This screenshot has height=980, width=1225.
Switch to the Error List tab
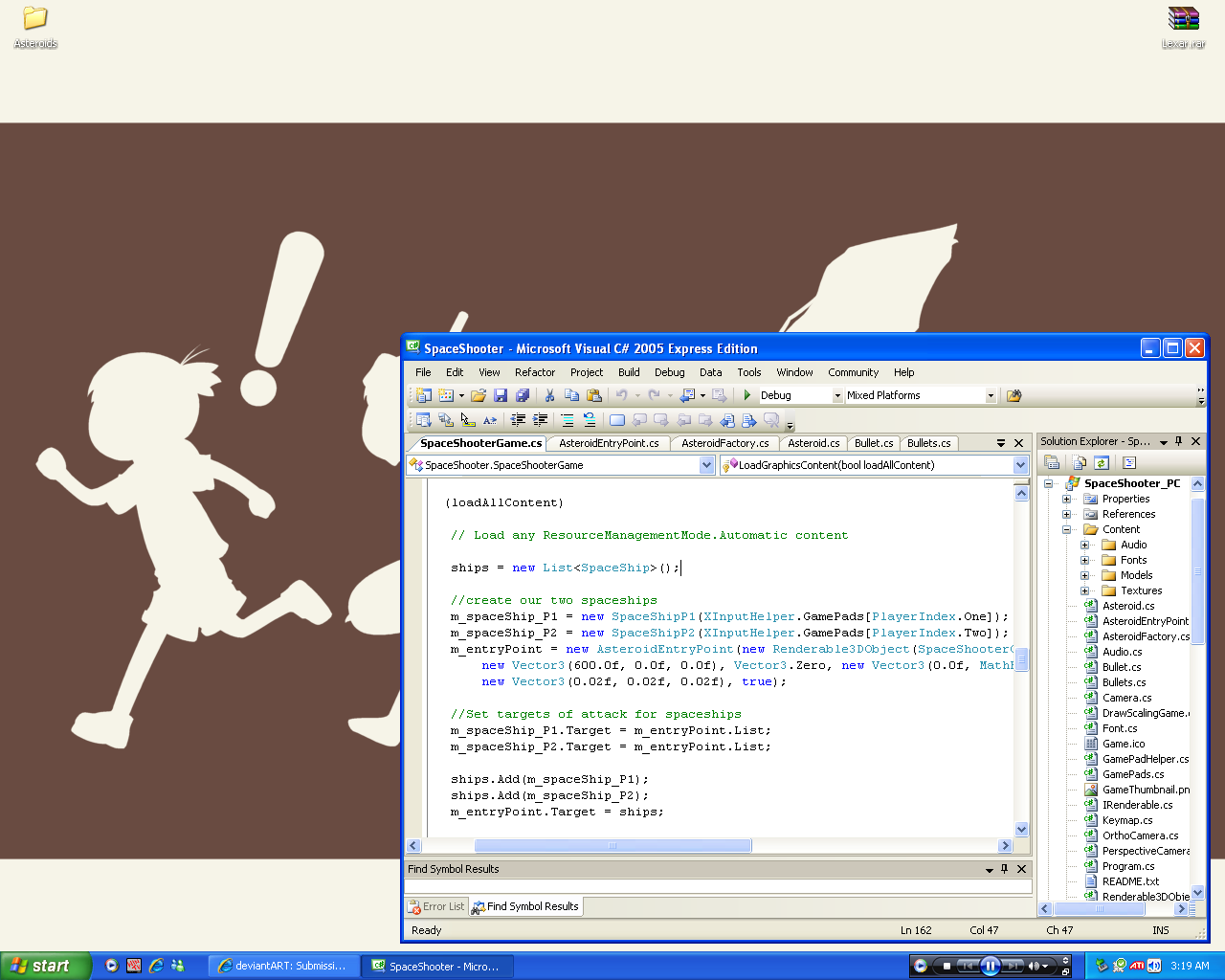click(x=436, y=906)
